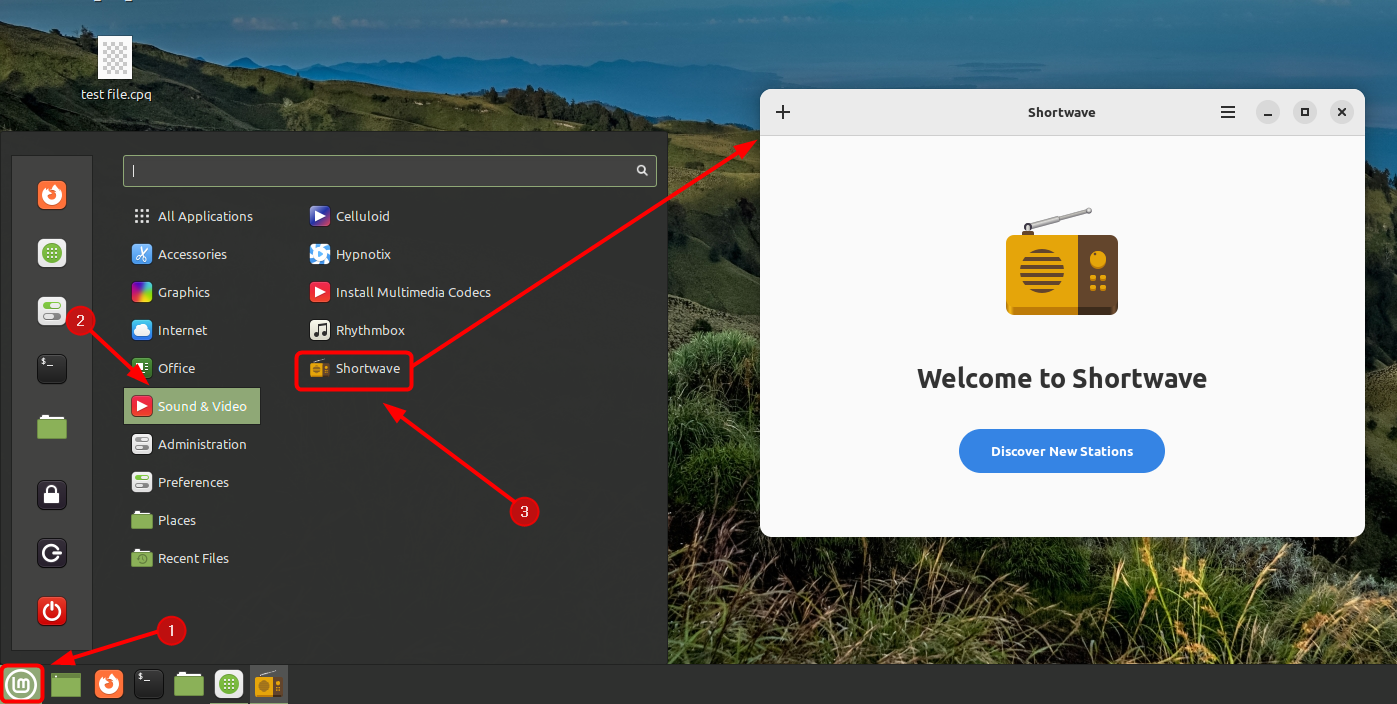1397x704 pixels.
Task: Click the radio illustration in Shortwave
Action: [1062, 262]
